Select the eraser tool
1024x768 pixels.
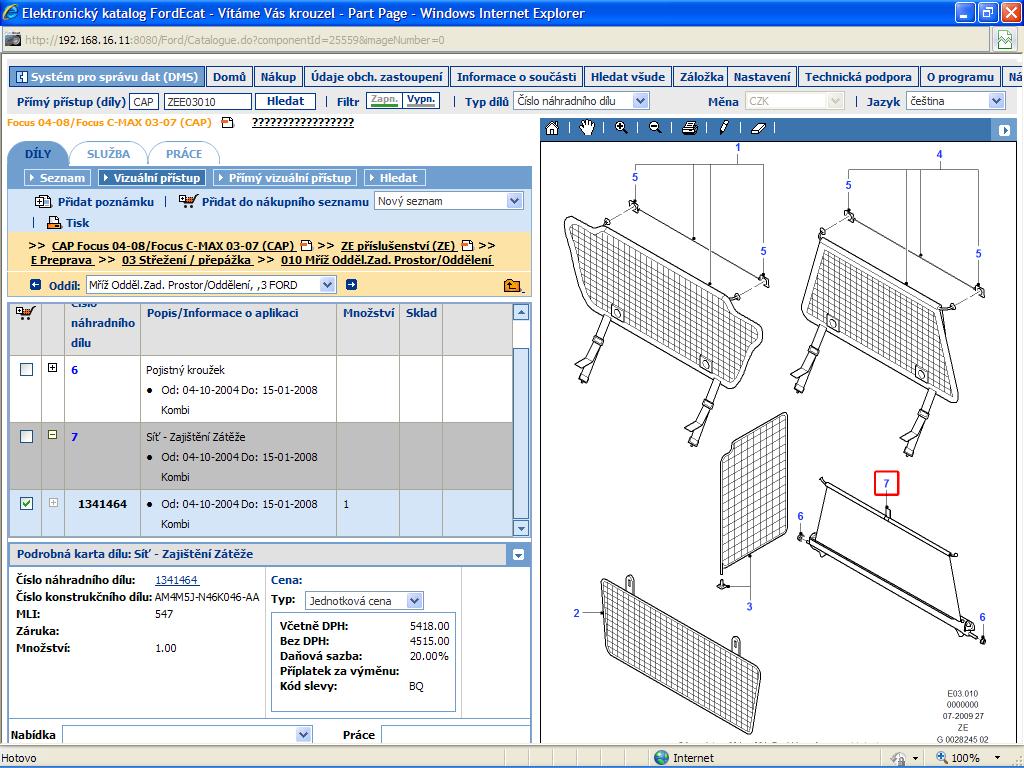click(757, 128)
